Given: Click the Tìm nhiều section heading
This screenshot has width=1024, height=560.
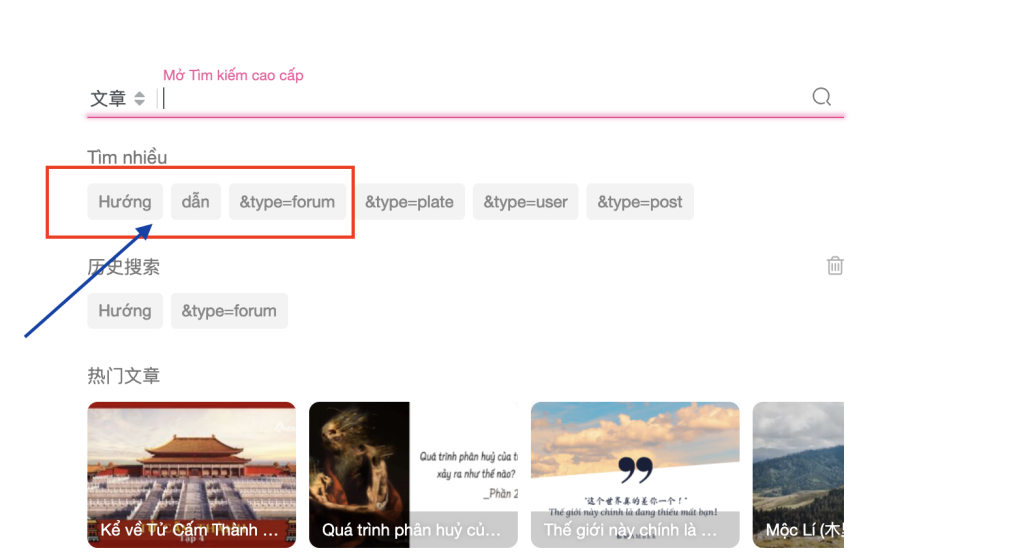Looking at the screenshot, I should pyautogui.click(x=127, y=158).
